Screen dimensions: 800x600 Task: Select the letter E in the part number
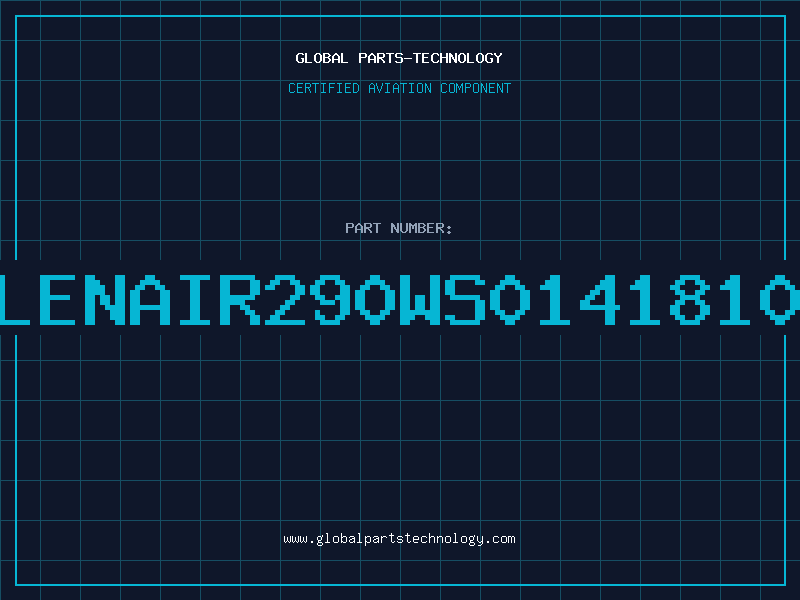pos(61,299)
